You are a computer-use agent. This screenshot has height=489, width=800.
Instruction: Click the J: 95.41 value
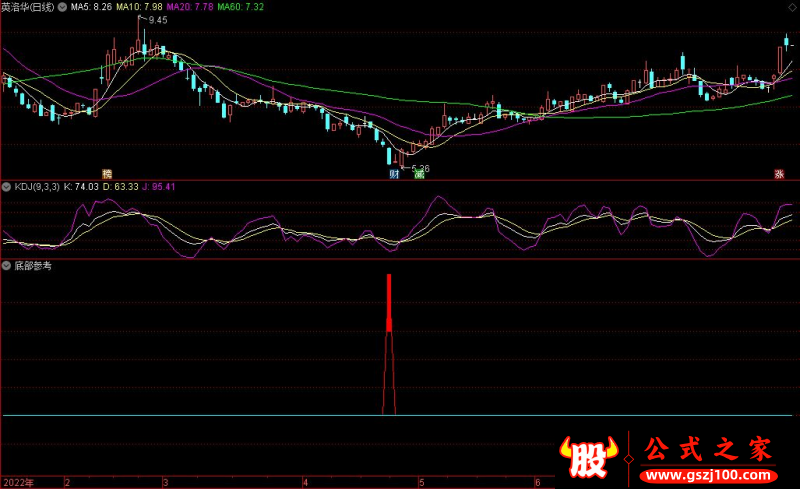[x=159, y=187]
